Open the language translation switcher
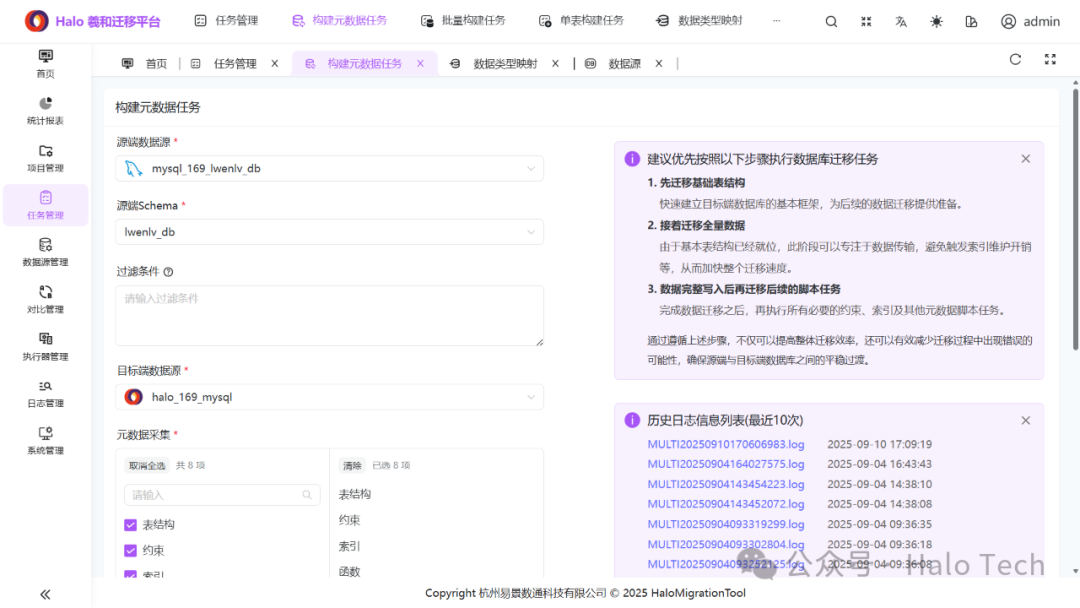Screen dimensions: 1080x608 [x=901, y=21]
